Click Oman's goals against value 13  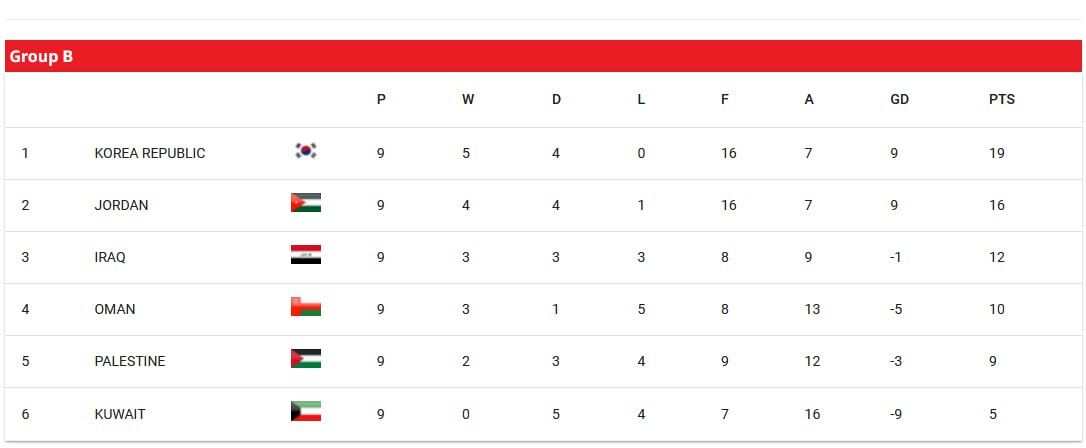click(812, 309)
